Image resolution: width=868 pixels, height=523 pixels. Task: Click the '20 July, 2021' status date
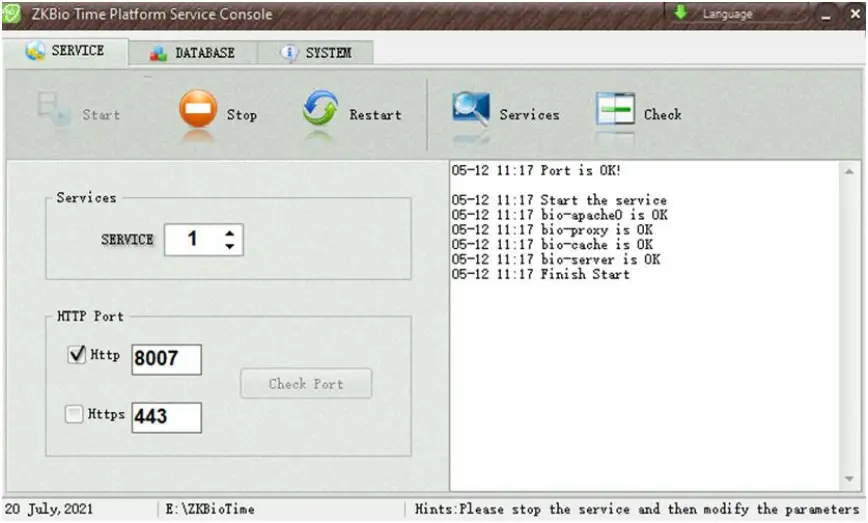(49, 509)
